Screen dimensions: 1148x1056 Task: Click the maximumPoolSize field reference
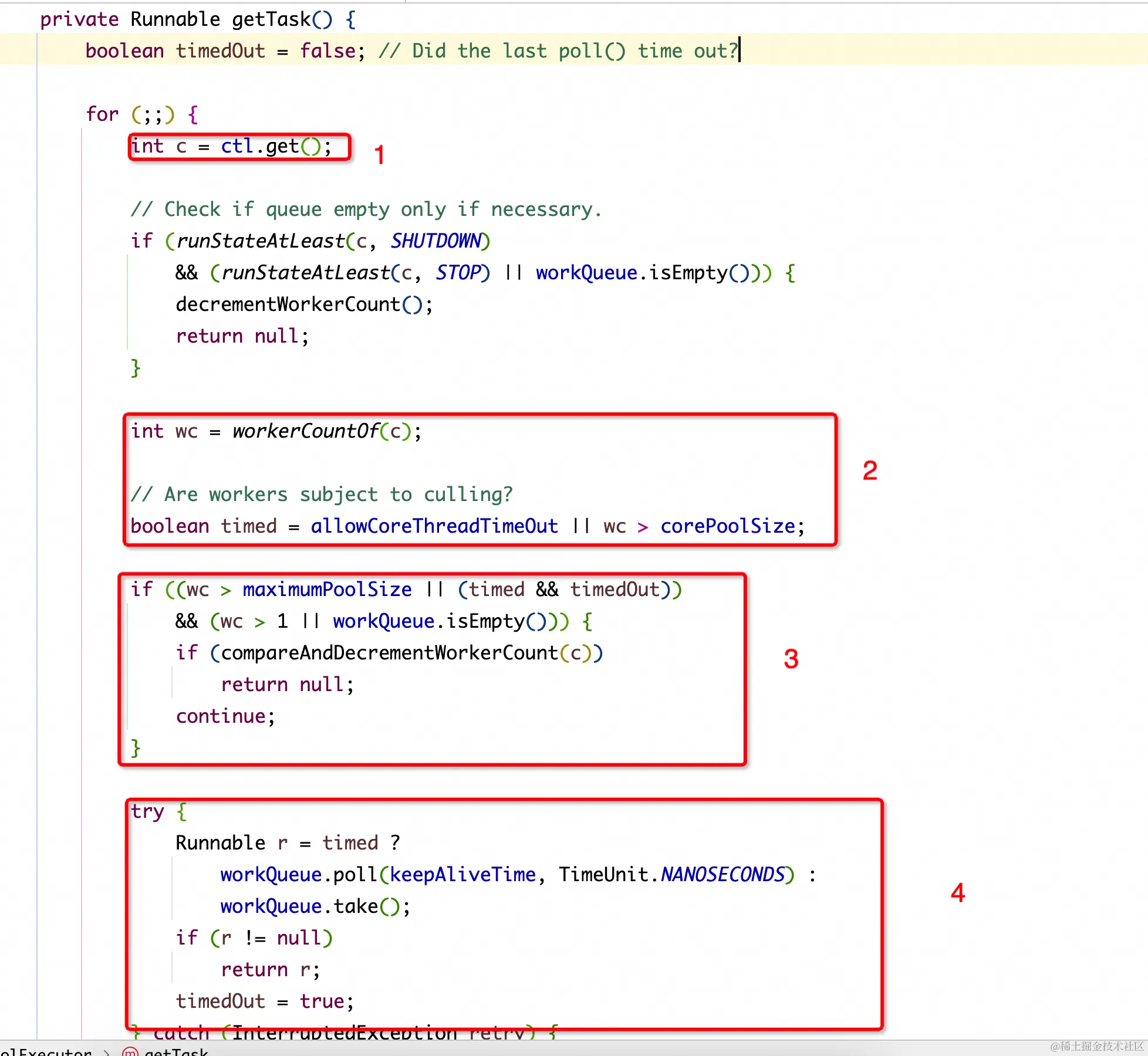point(327,590)
